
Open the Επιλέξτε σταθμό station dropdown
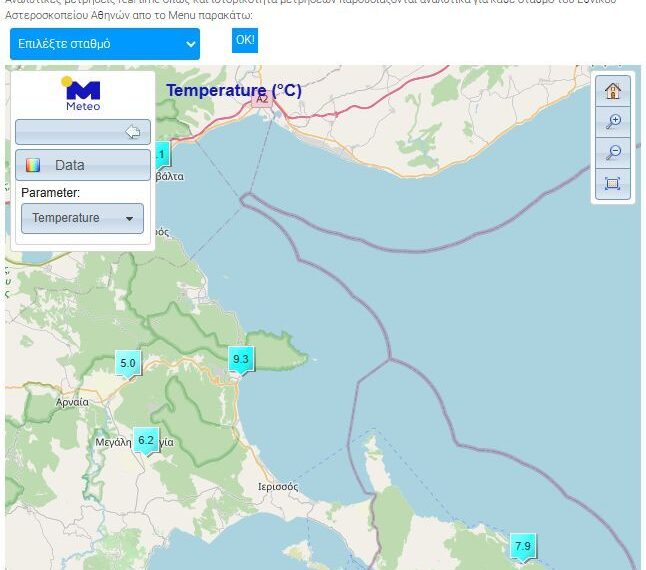coord(105,44)
